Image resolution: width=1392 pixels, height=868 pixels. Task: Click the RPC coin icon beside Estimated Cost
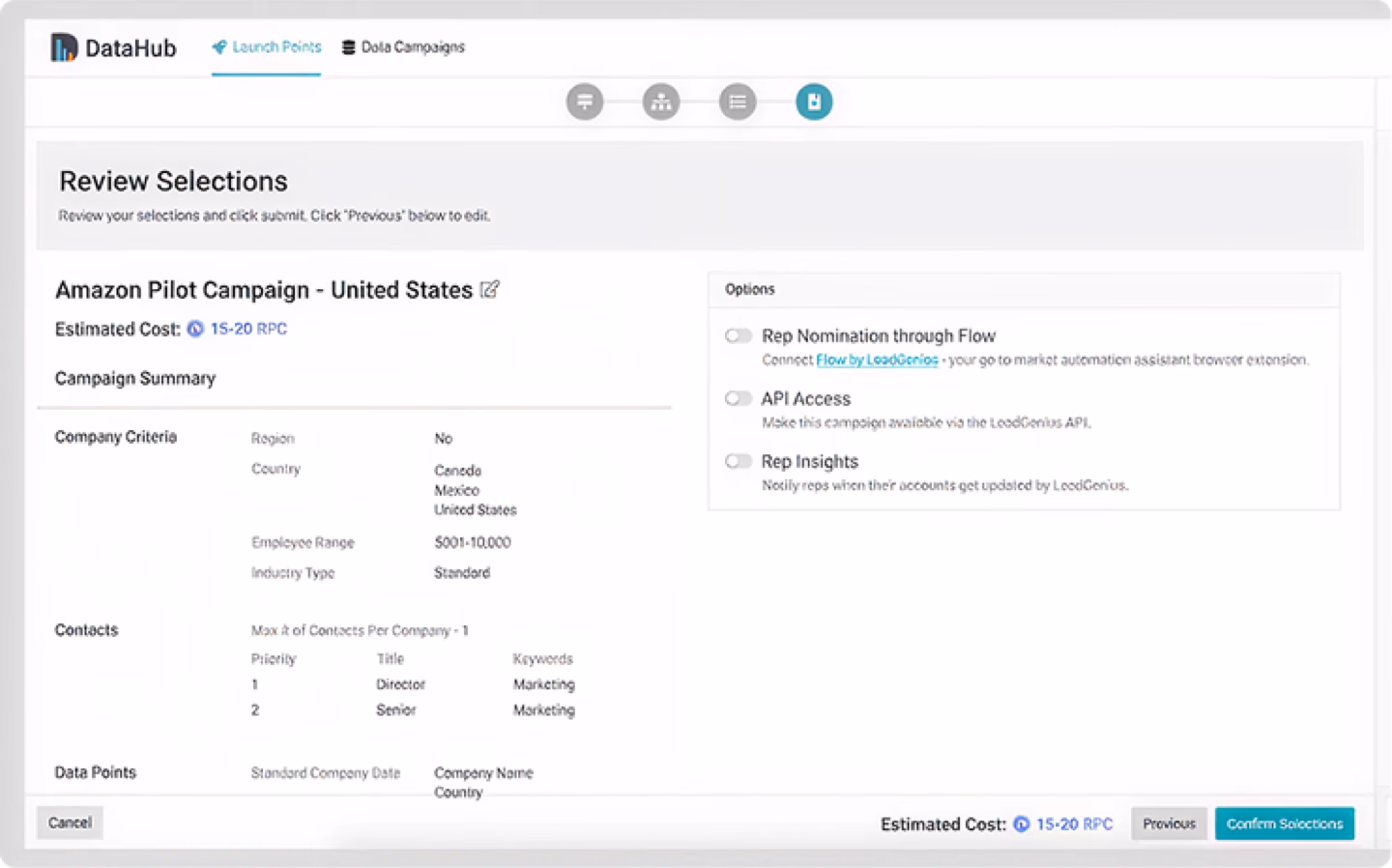coord(194,329)
